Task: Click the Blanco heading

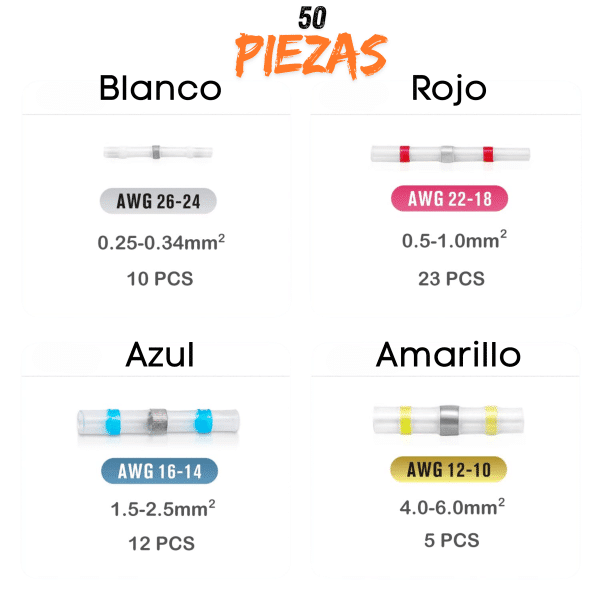Action: 160,88
